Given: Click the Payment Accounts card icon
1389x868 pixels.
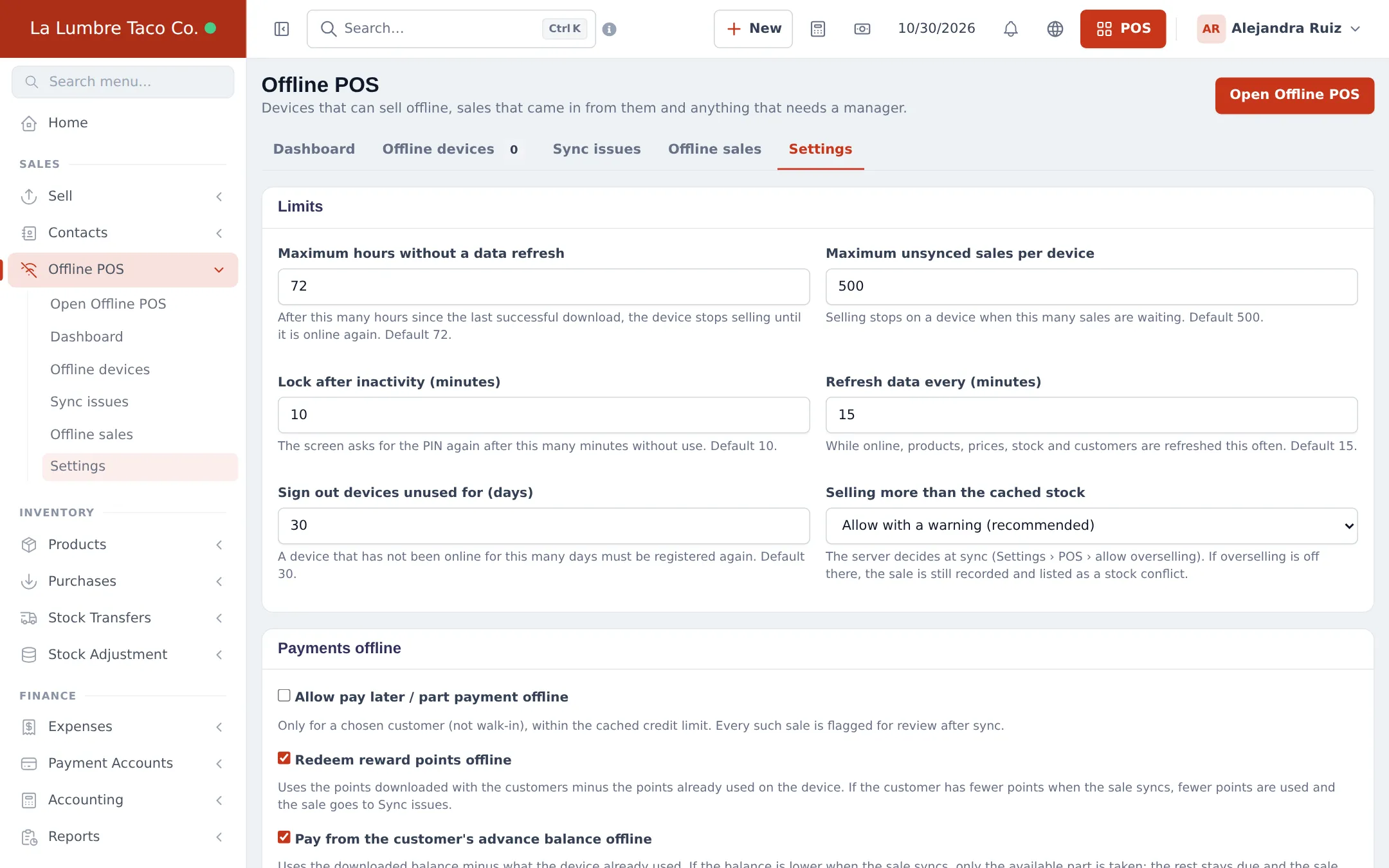Looking at the screenshot, I should click(x=29, y=763).
